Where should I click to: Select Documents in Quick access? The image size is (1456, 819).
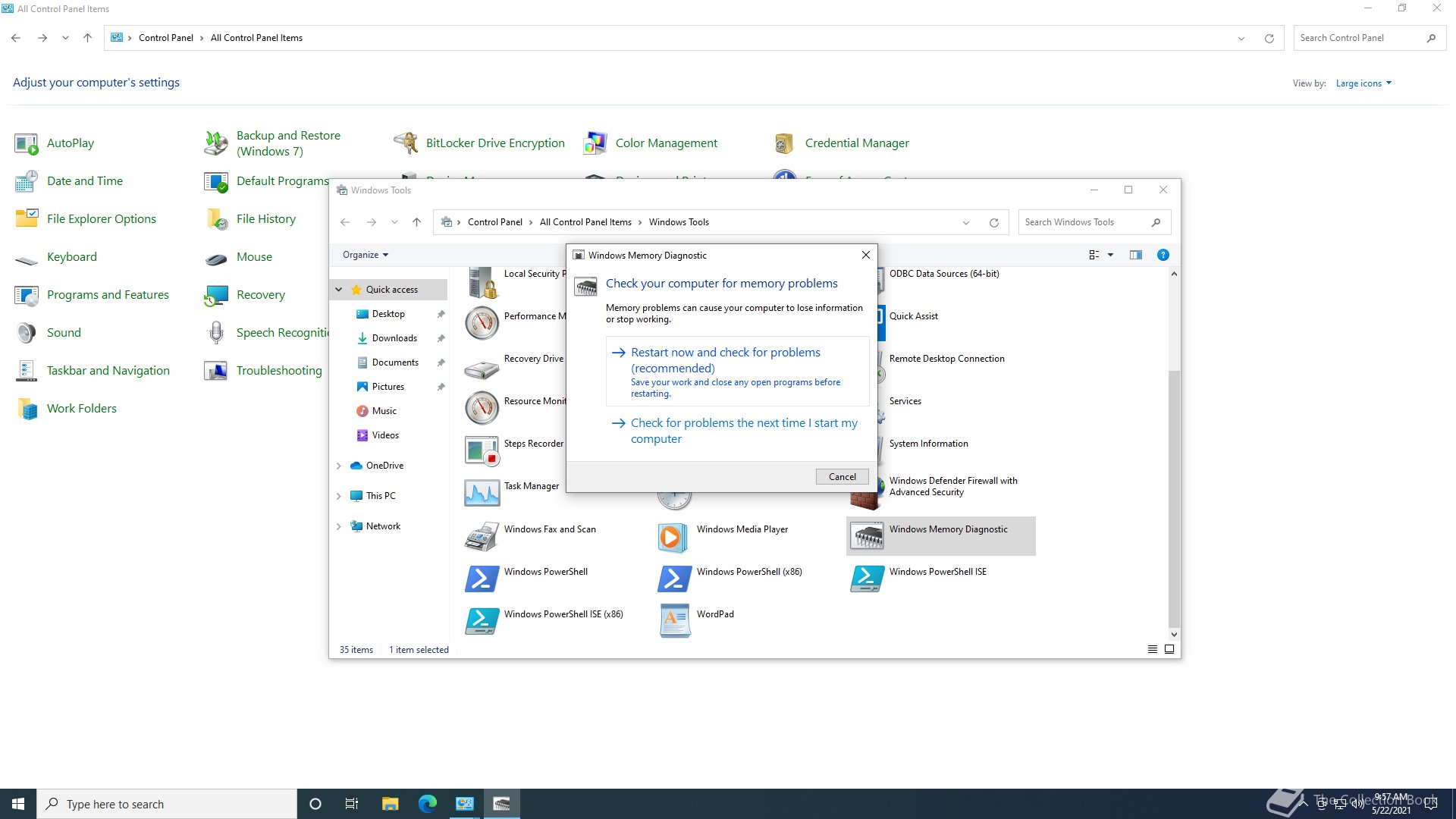click(x=395, y=362)
